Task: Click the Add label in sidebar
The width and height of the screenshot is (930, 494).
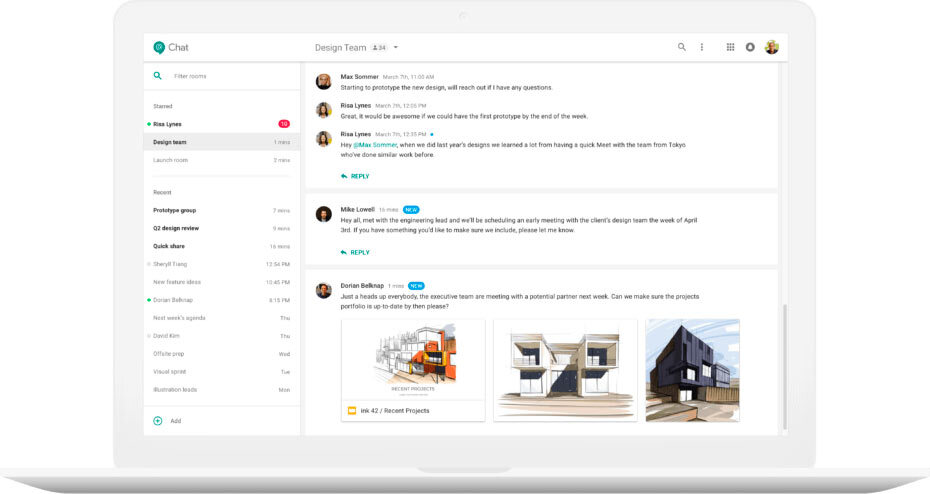Action: pyautogui.click(x=176, y=421)
